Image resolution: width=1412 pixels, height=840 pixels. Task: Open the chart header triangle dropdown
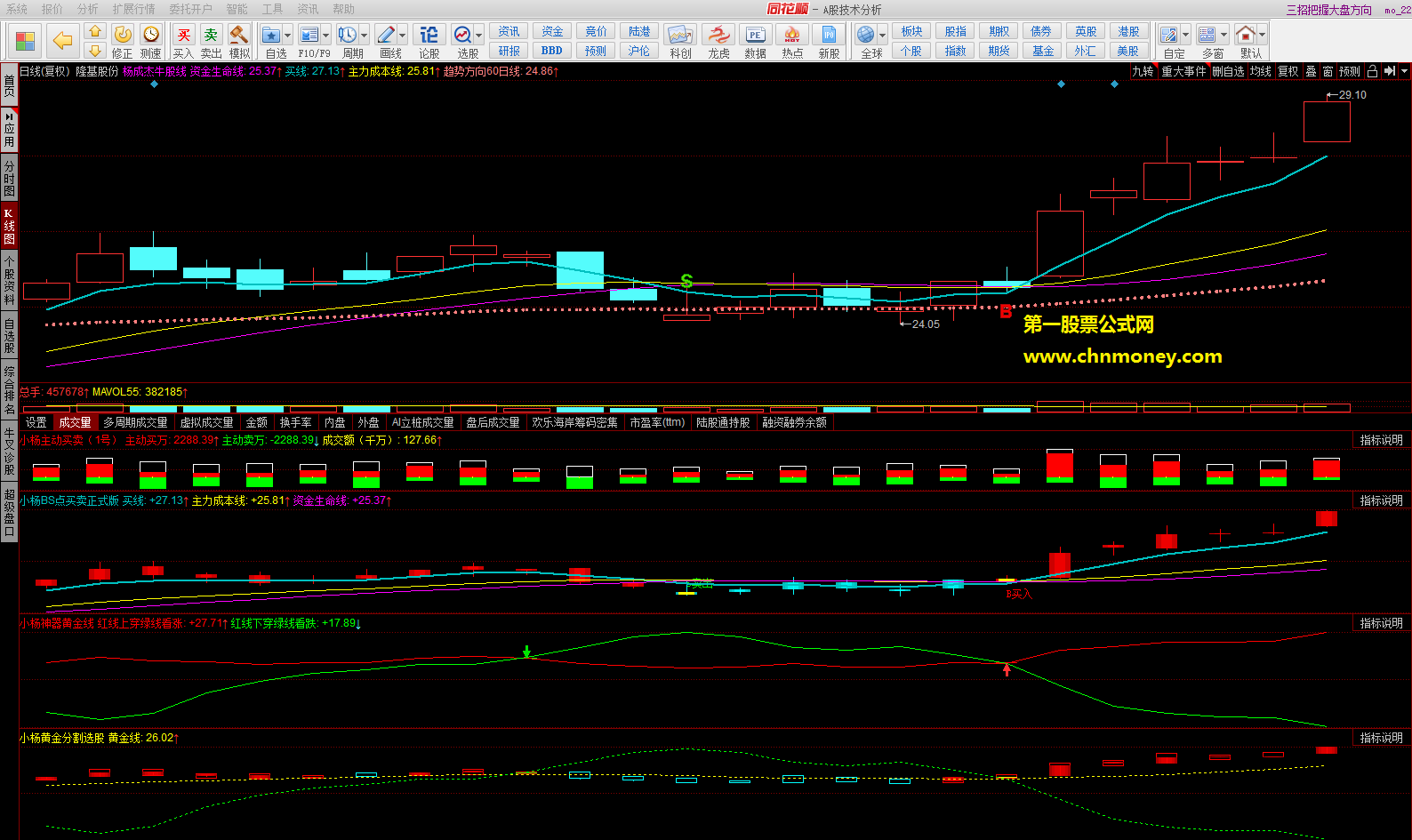(x=1404, y=71)
